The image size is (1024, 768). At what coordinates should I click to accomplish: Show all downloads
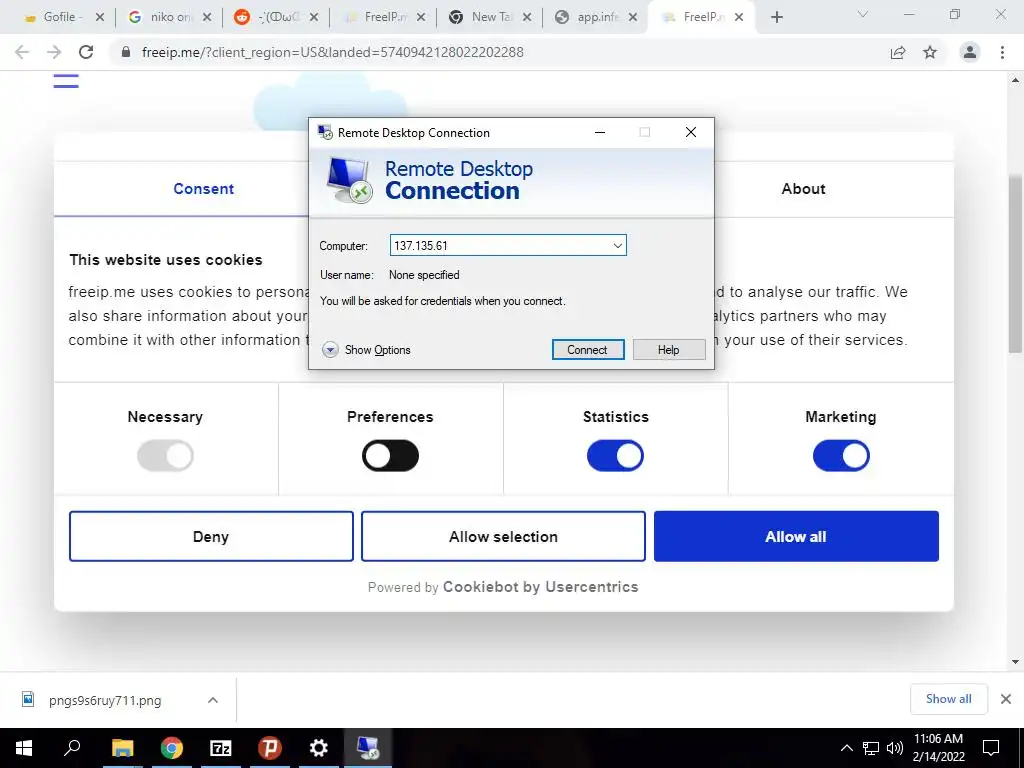pyautogui.click(x=948, y=699)
